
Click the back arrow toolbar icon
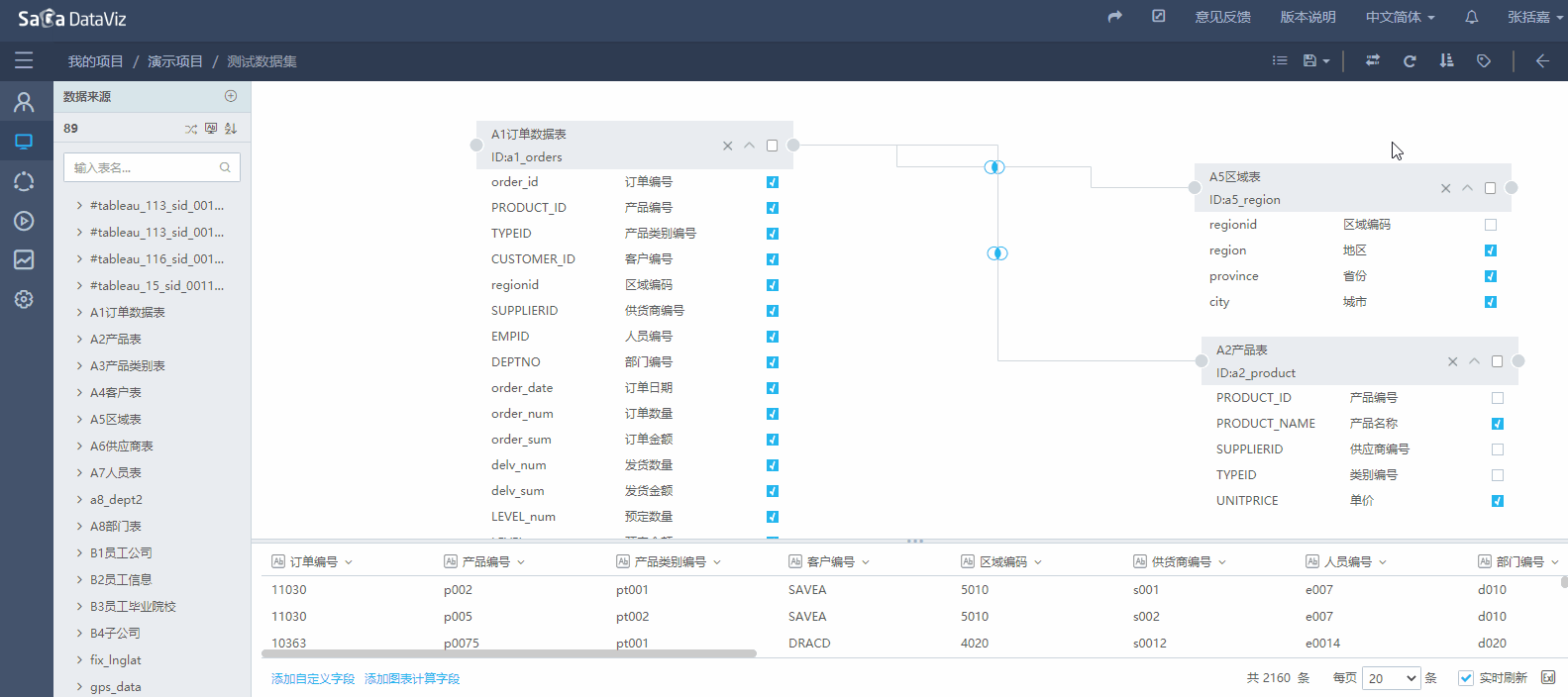pyautogui.click(x=1542, y=60)
